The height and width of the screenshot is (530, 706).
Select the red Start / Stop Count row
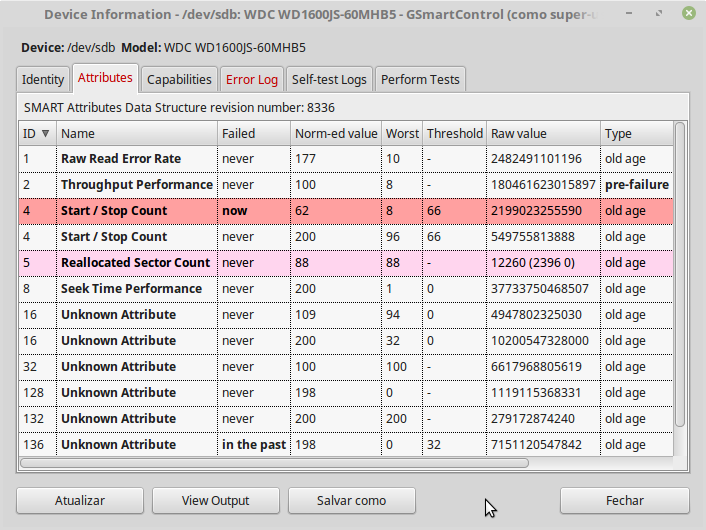pos(346,211)
